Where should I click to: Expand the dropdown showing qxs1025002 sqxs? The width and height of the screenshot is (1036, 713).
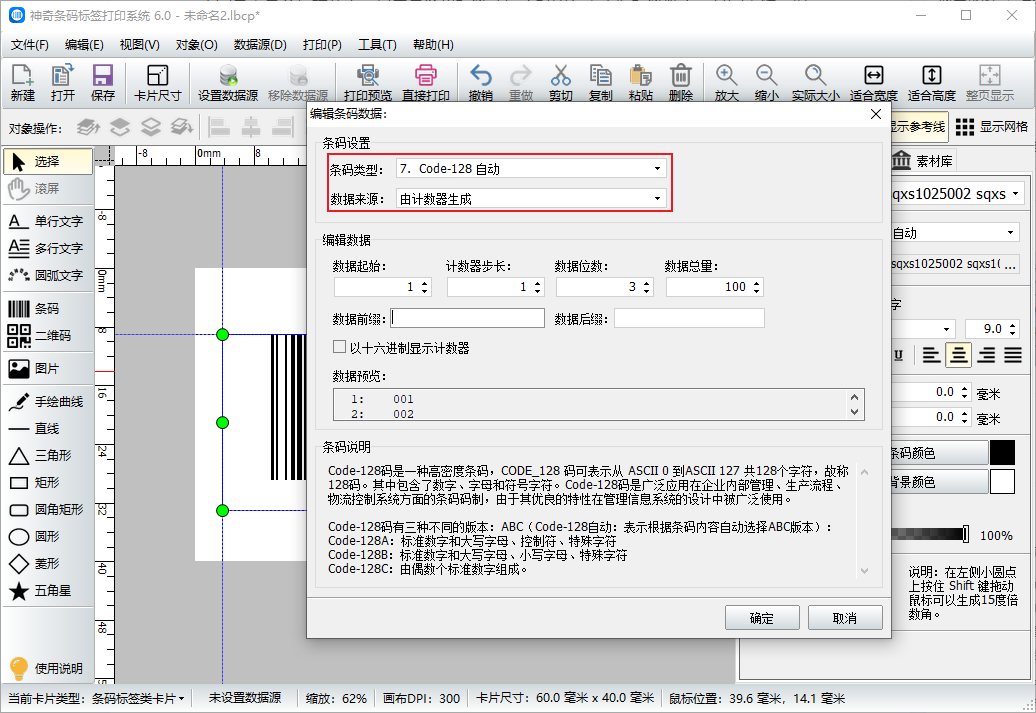click(957, 194)
